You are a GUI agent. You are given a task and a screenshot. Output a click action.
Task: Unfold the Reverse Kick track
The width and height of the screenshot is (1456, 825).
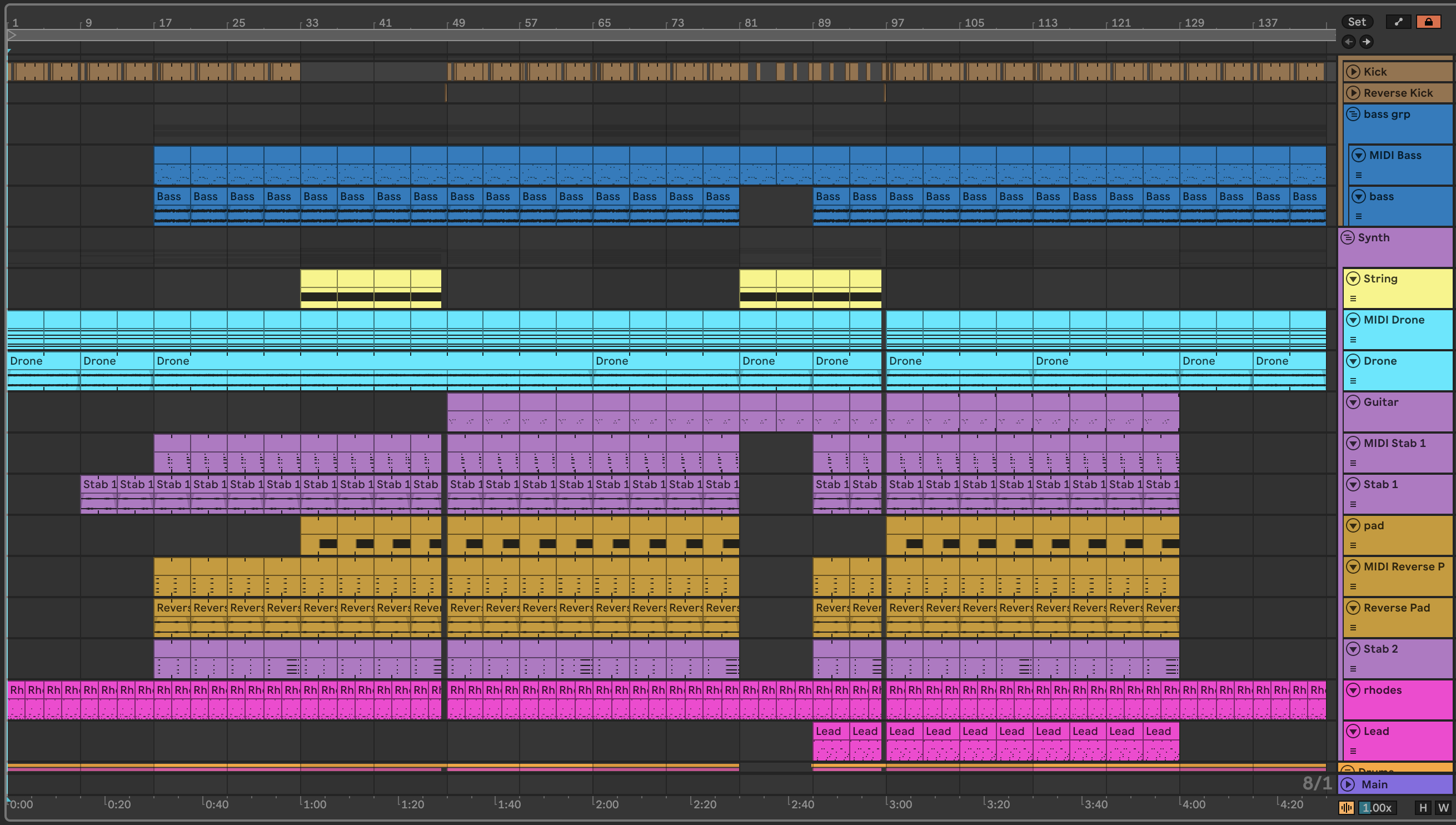coord(1353,92)
